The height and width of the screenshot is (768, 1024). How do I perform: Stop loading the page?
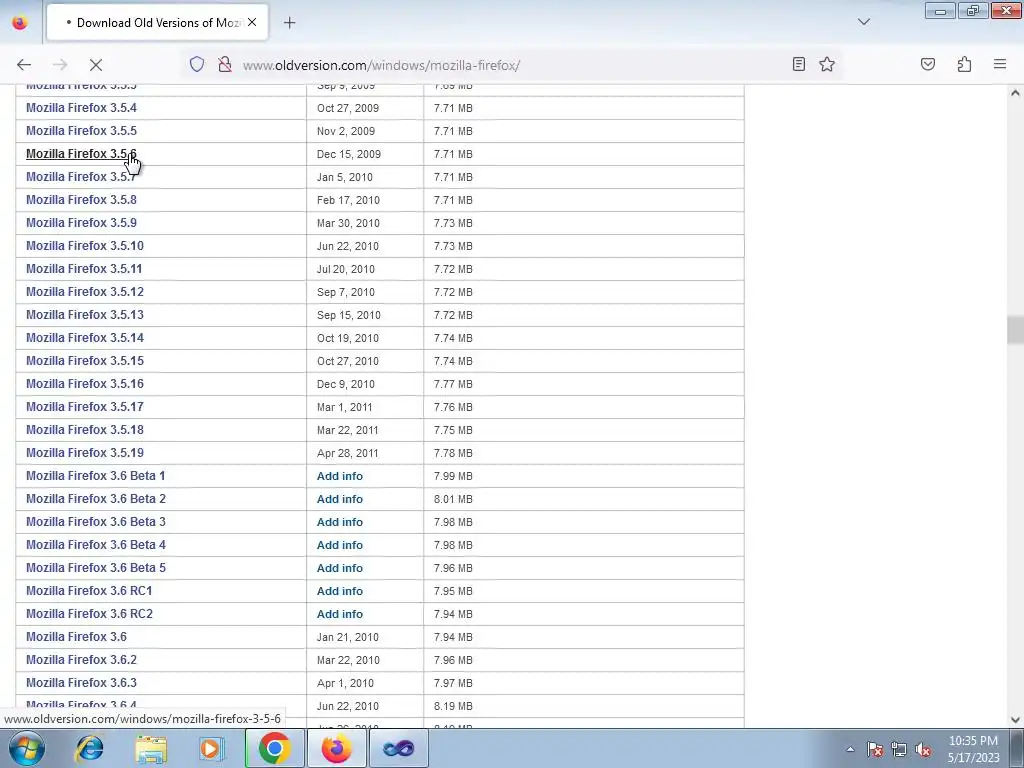[95, 65]
